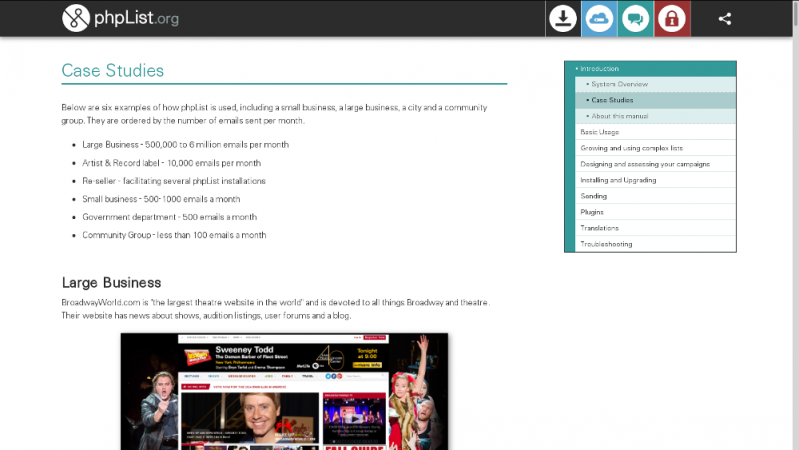Click the BroadwayWorld.com text in paragraph

101,302
